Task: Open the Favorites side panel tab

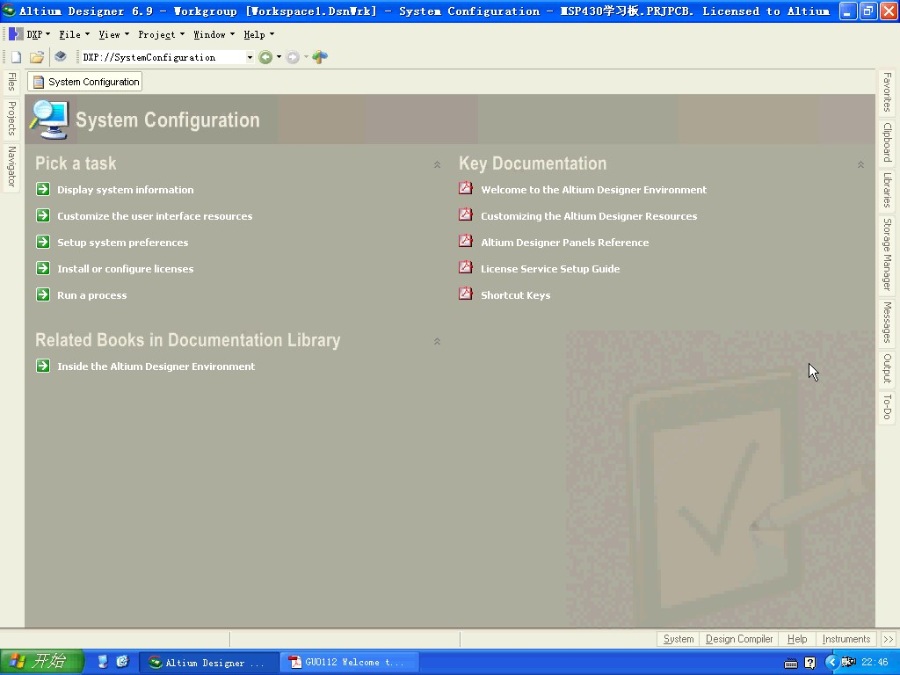Action: tap(887, 92)
